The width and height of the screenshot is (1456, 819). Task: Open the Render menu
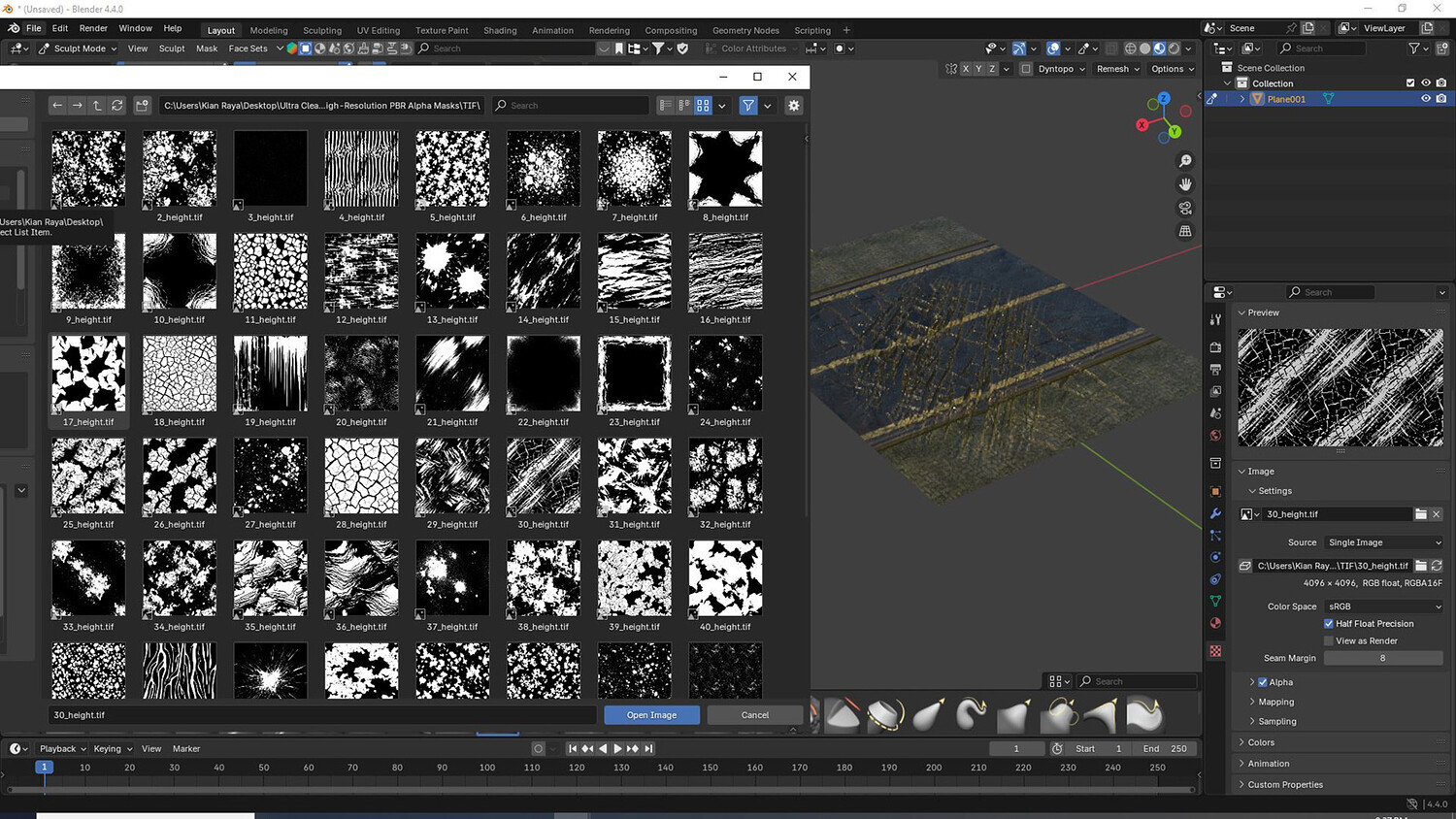click(93, 28)
